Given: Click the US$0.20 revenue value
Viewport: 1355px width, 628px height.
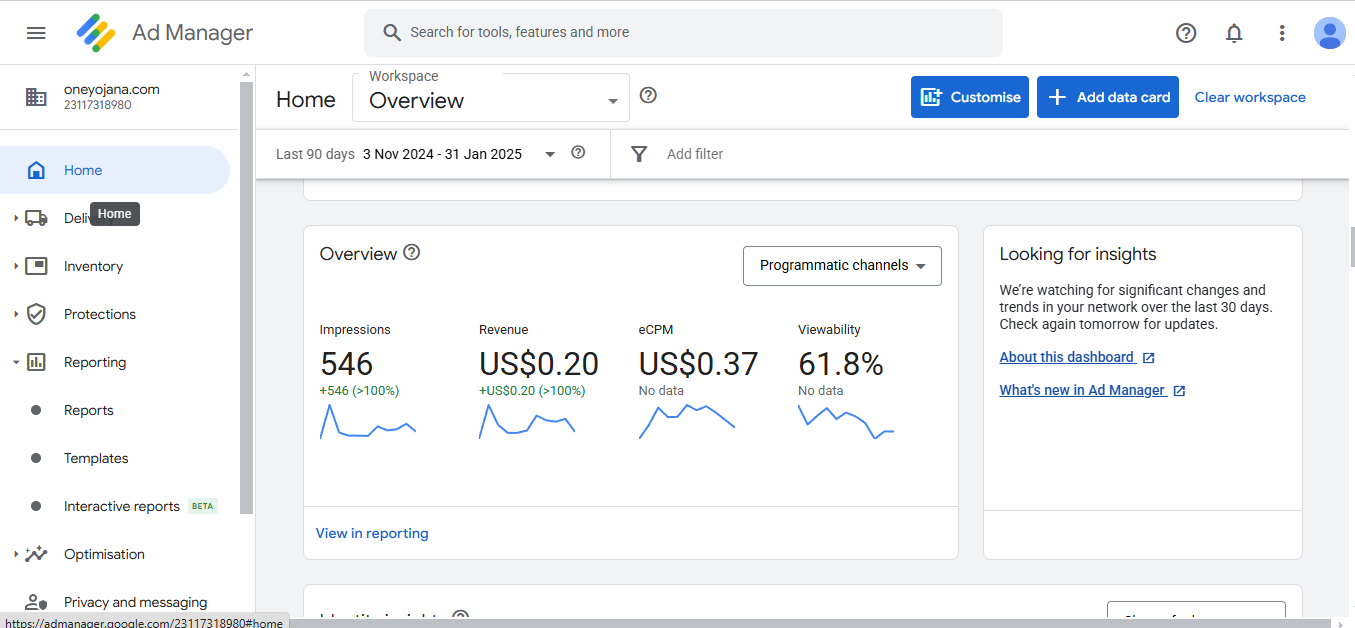Looking at the screenshot, I should [539, 364].
